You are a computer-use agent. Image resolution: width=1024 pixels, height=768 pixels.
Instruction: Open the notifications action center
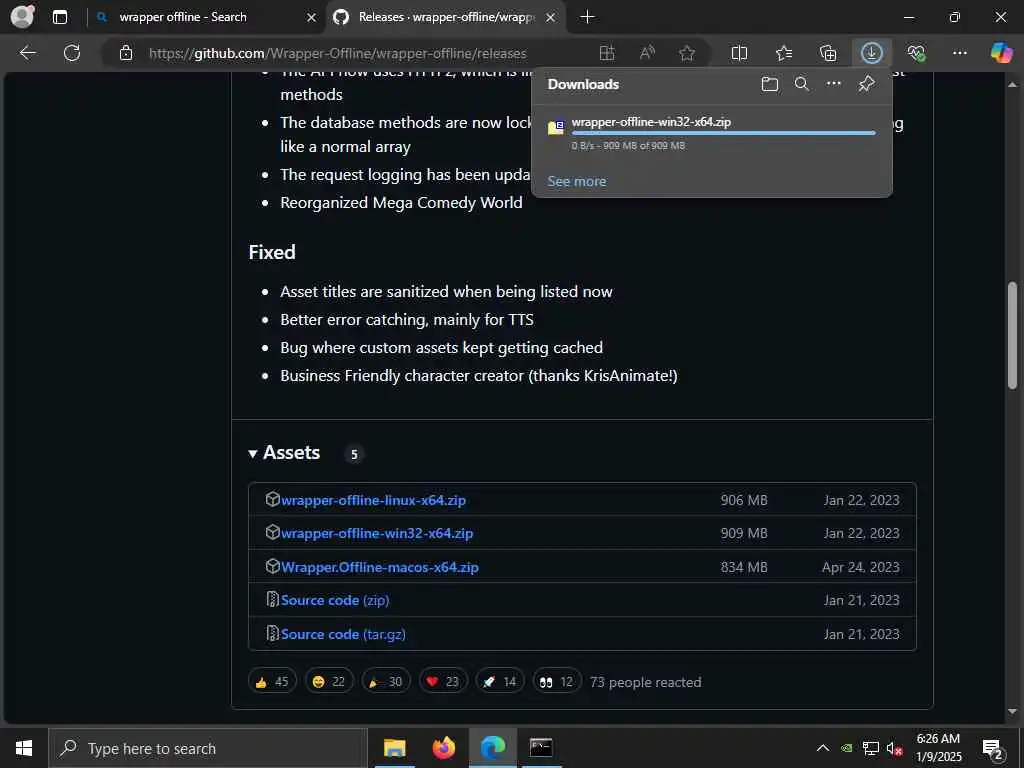(x=993, y=749)
